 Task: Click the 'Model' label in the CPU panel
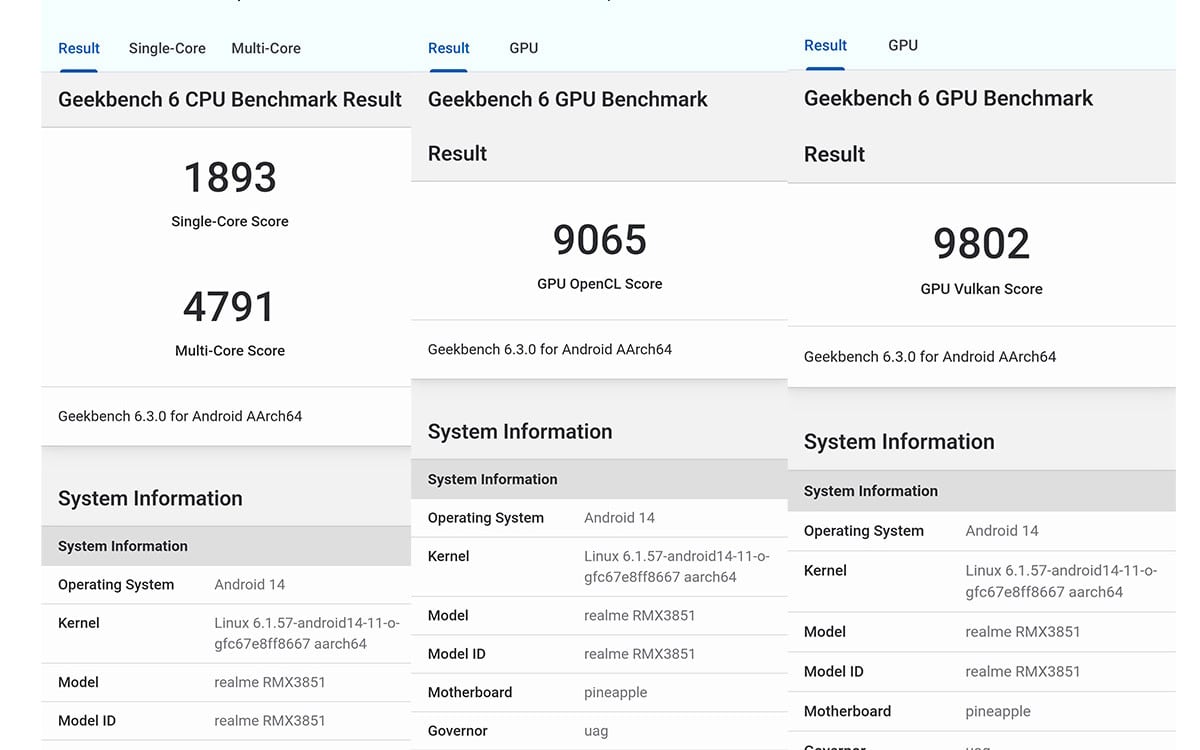78,682
